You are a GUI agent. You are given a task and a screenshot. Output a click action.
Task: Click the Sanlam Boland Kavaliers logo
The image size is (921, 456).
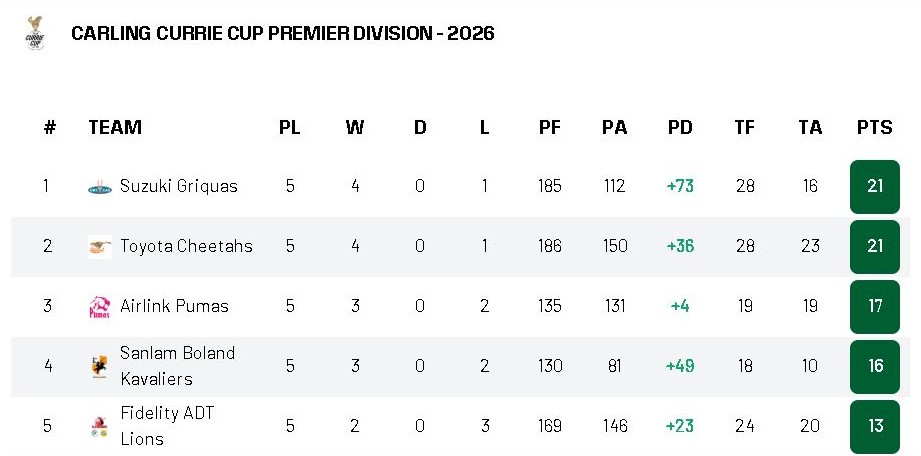(99, 367)
